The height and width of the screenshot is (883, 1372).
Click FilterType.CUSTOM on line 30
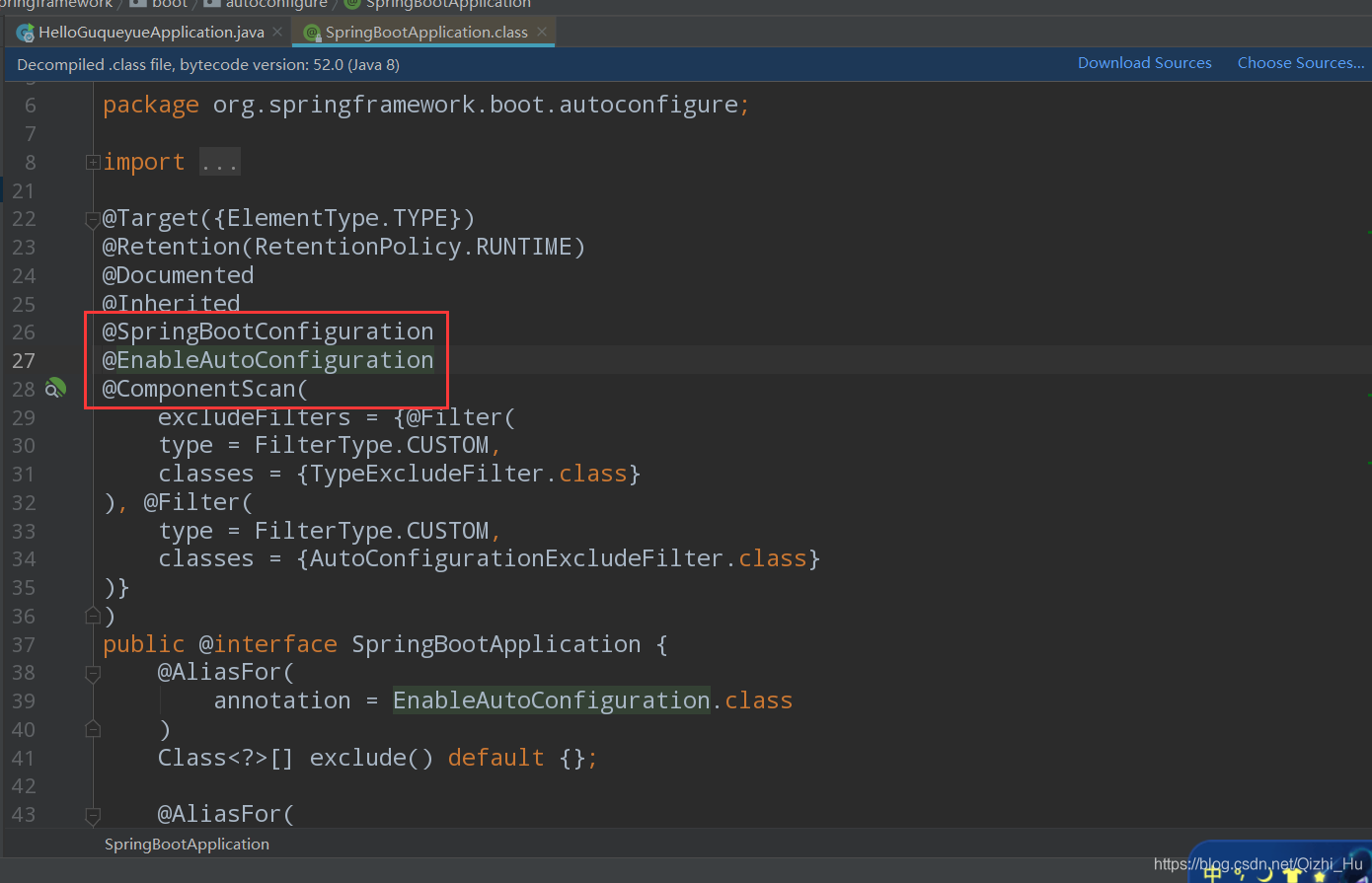[x=372, y=446]
